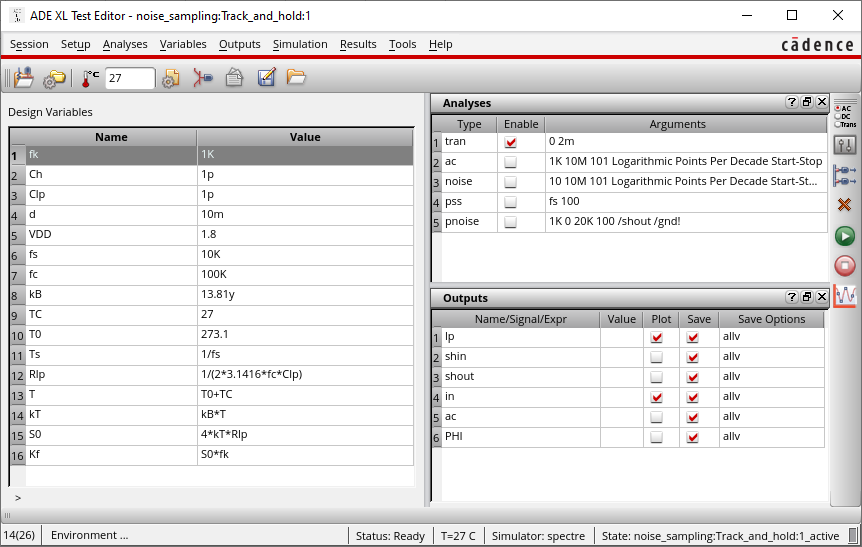Click the 'Environment ...' status bar entry

tap(90, 535)
